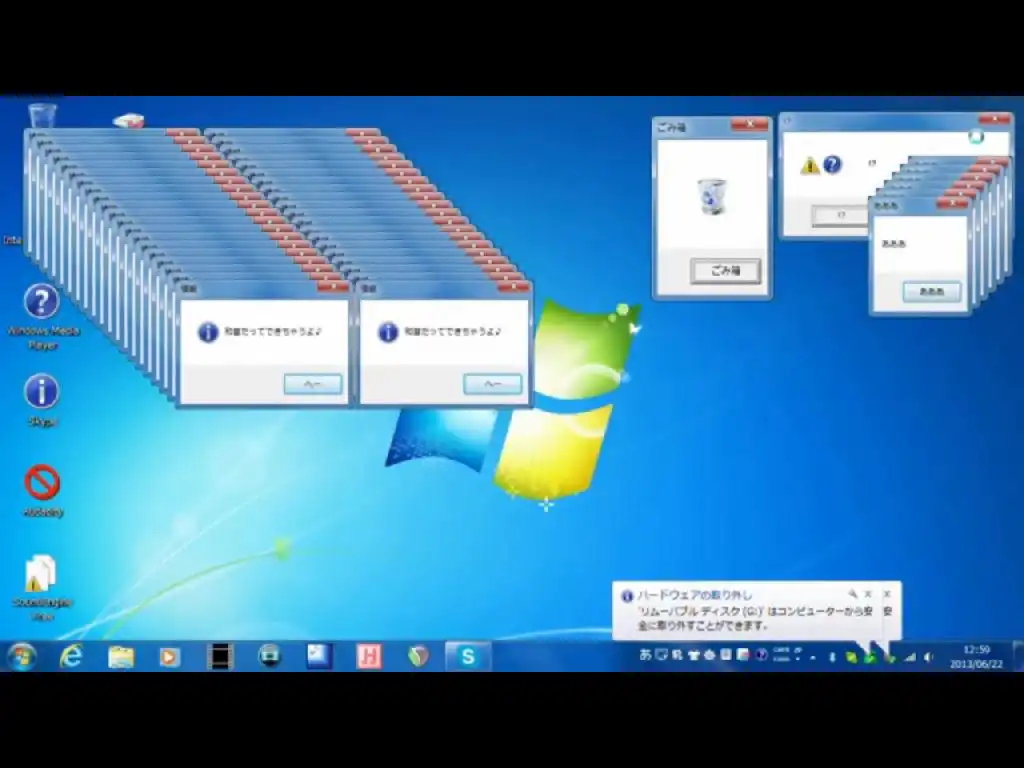Click the IME あ input mode indicator

coord(645,654)
